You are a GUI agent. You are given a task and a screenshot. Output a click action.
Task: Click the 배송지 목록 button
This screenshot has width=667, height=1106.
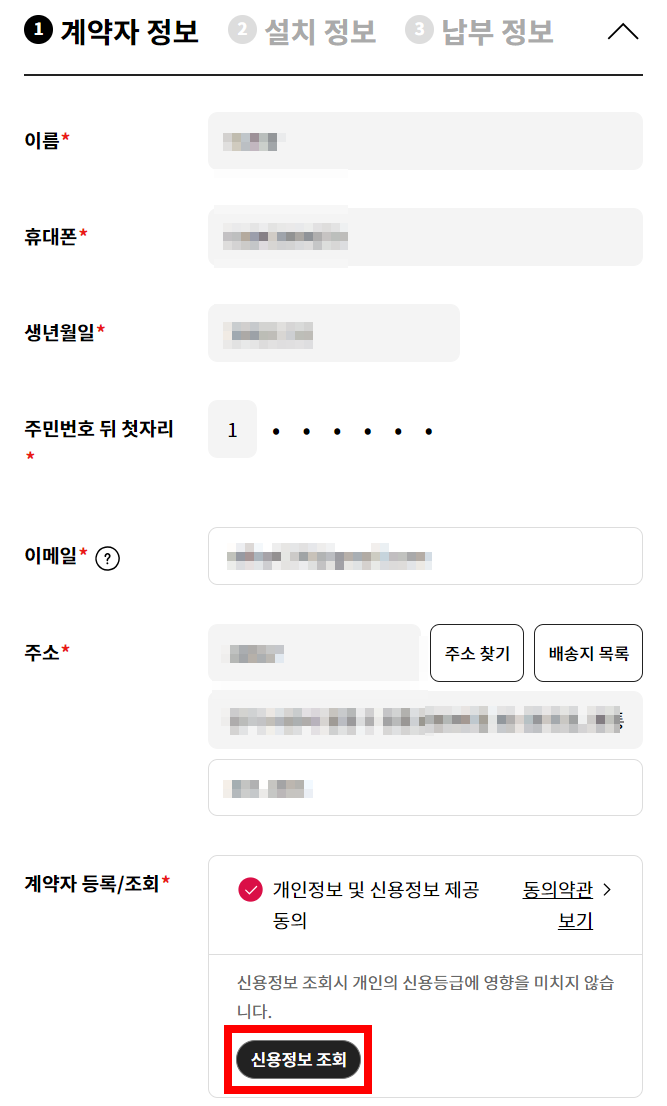click(x=588, y=653)
